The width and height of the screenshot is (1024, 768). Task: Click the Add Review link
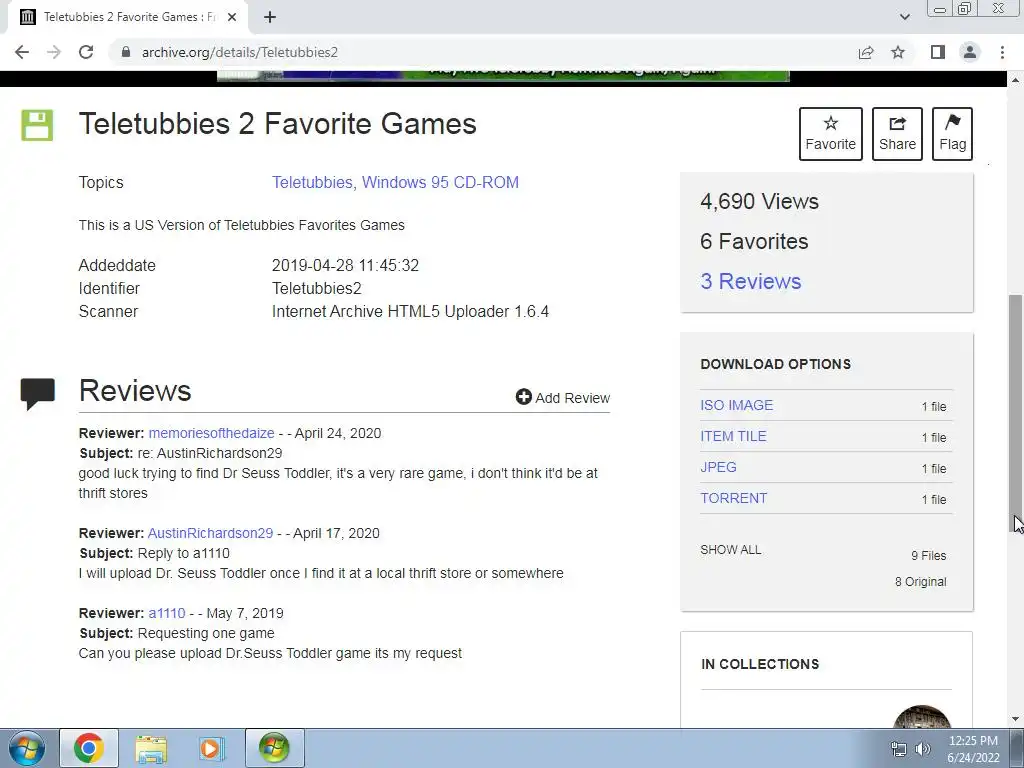[x=563, y=398]
